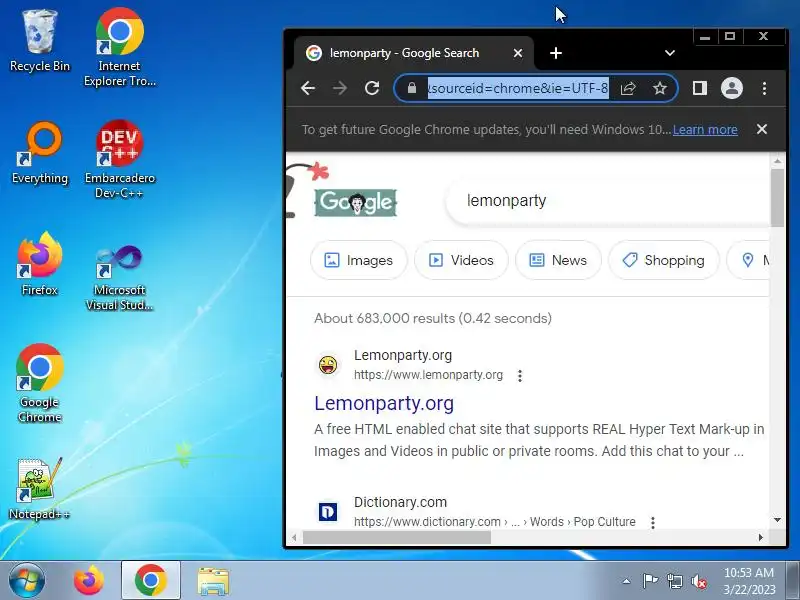Click Chrome forward navigation arrow
Image resolution: width=800 pixels, height=600 pixels.
(340, 88)
